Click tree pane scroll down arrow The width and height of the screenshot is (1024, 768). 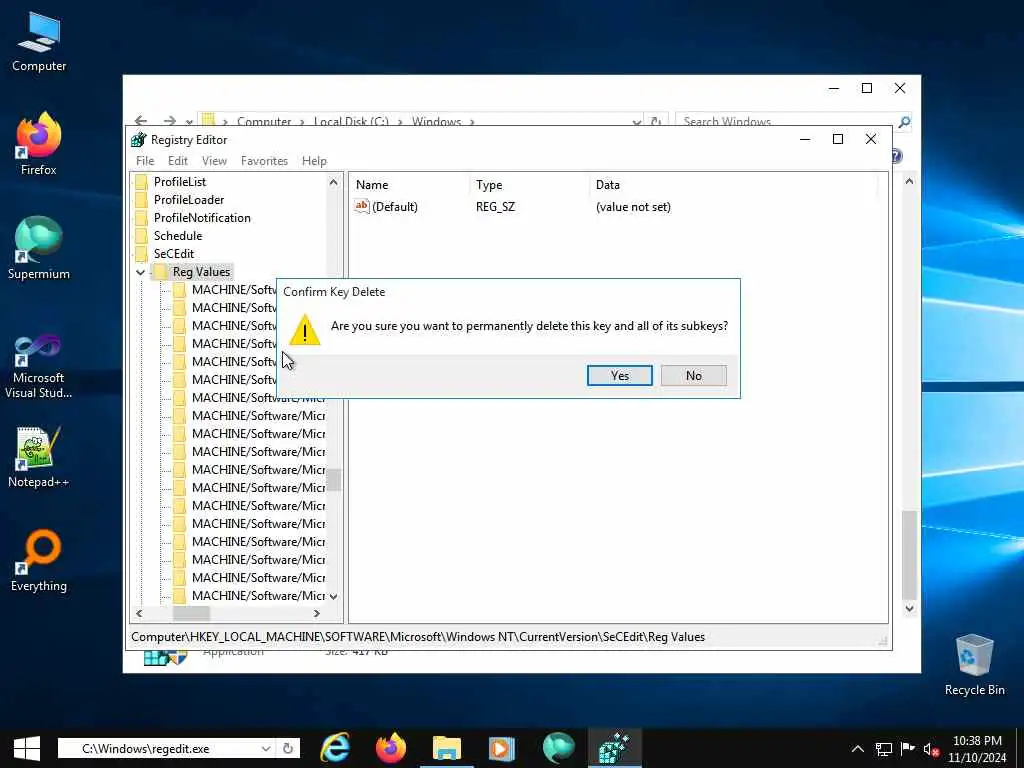pyautogui.click(x=334, y=596)
